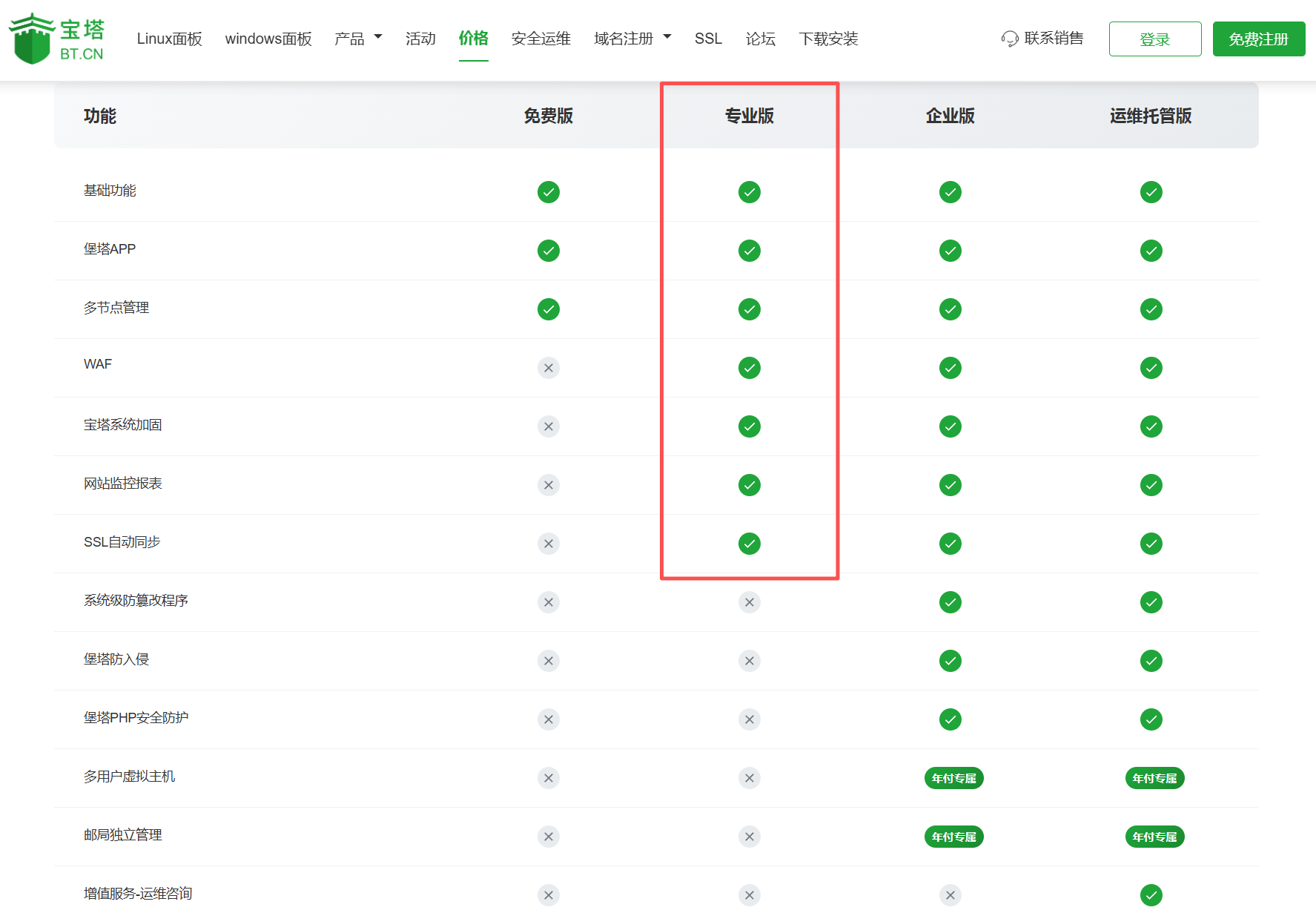This screenshot has width=1316, height=913.
Task: Click the green check for 堡塔APP under 免费版
Action: click(x=549, y=251)
